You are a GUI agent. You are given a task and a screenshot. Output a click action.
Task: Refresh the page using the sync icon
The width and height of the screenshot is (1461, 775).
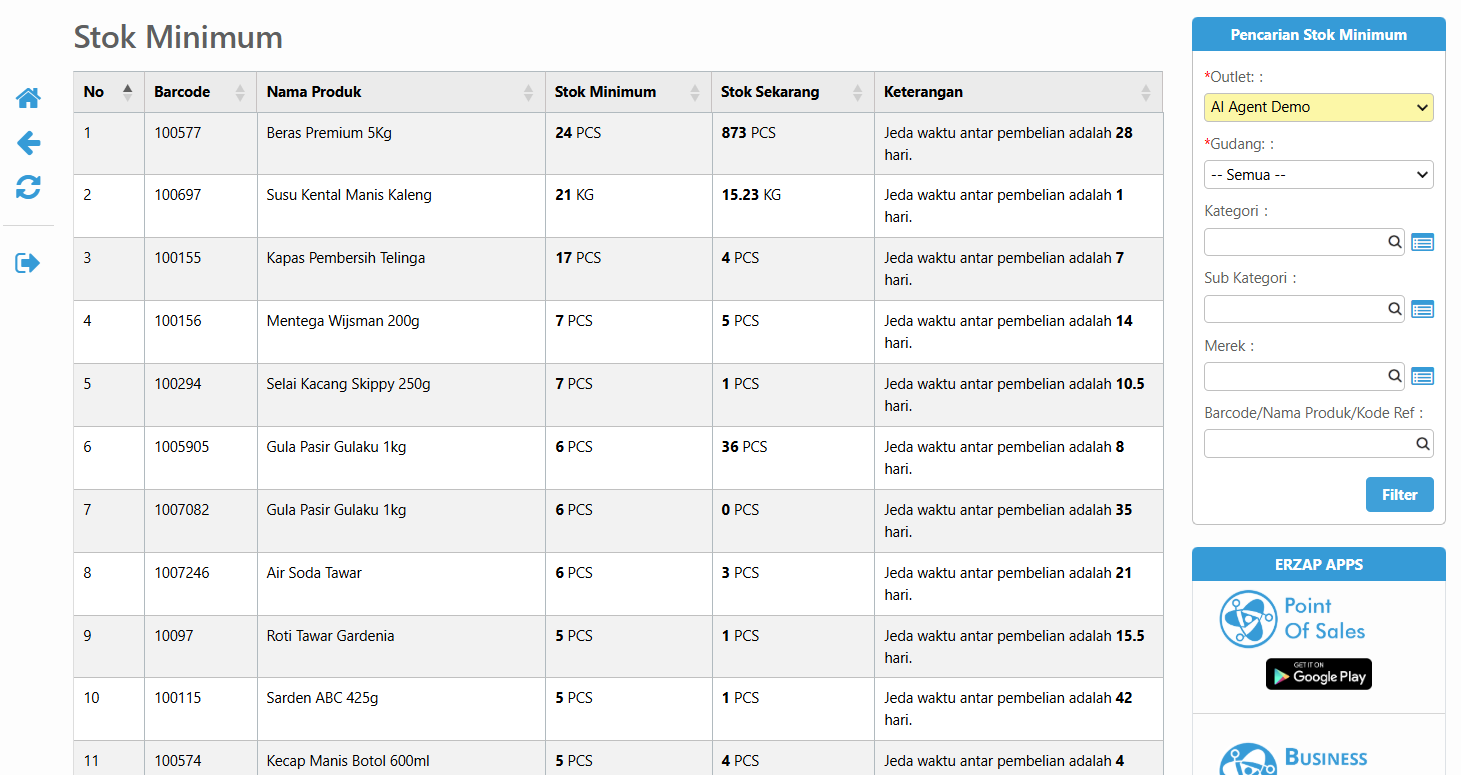tap(28, 187)
